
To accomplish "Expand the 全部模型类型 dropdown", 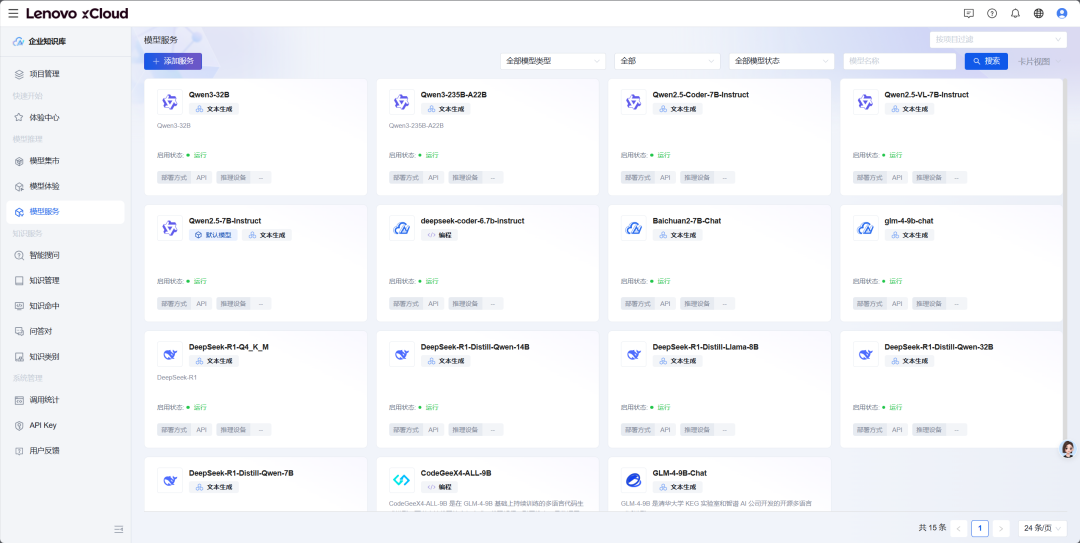I will (x=553, y=61).
